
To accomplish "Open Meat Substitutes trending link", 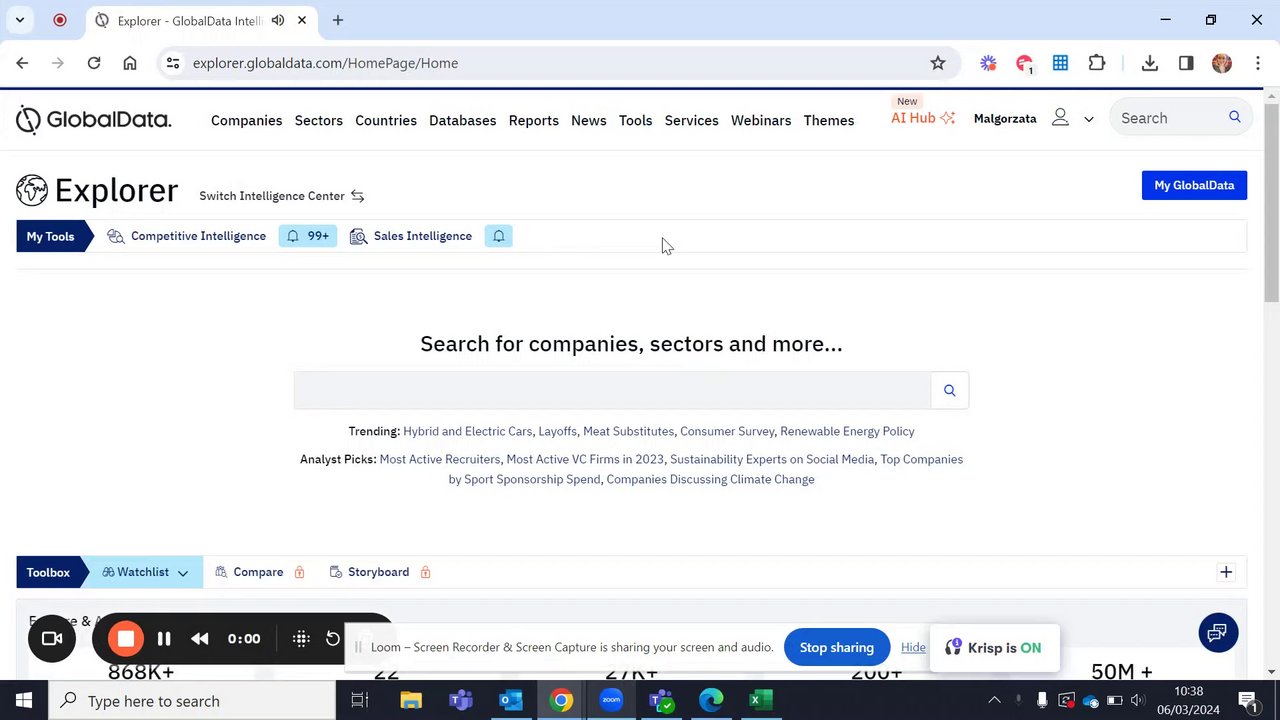I will [628, 431].
